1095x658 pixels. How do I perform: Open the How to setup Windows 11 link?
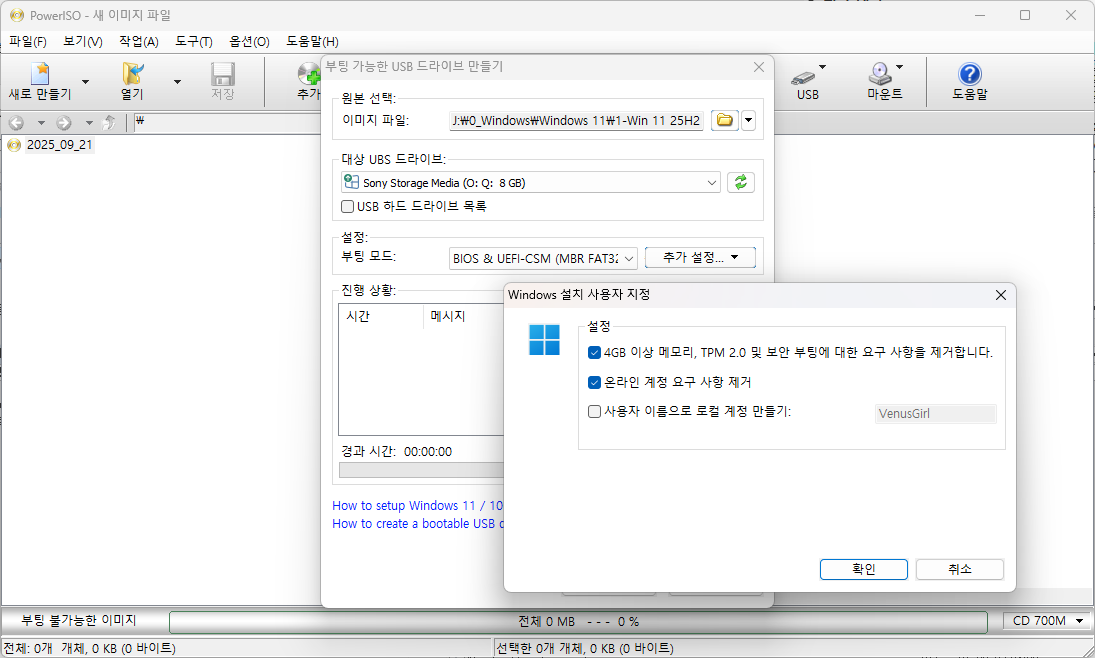(418, 505)
